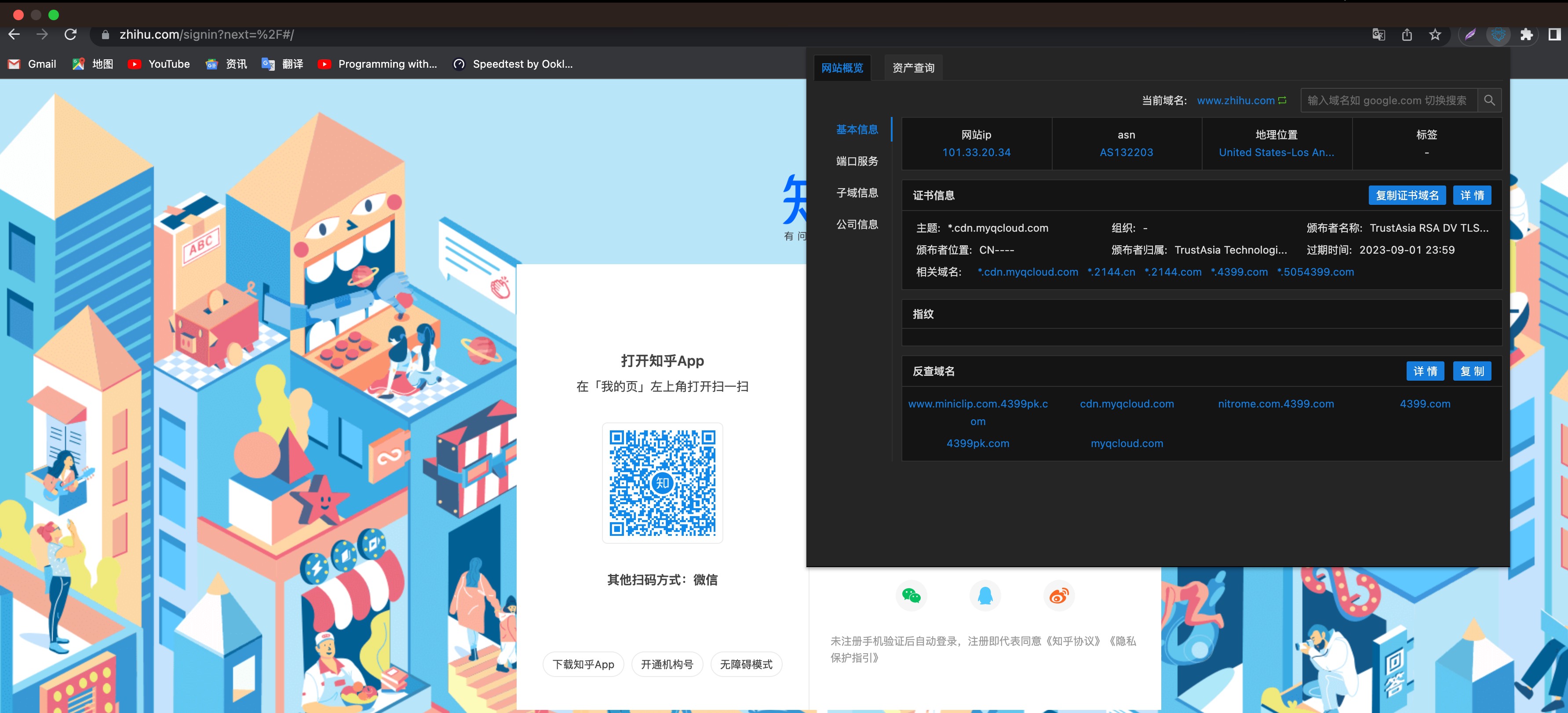Open the 端口服务 section
Viewport: 1568px width, 713px height.
[857, 161]
